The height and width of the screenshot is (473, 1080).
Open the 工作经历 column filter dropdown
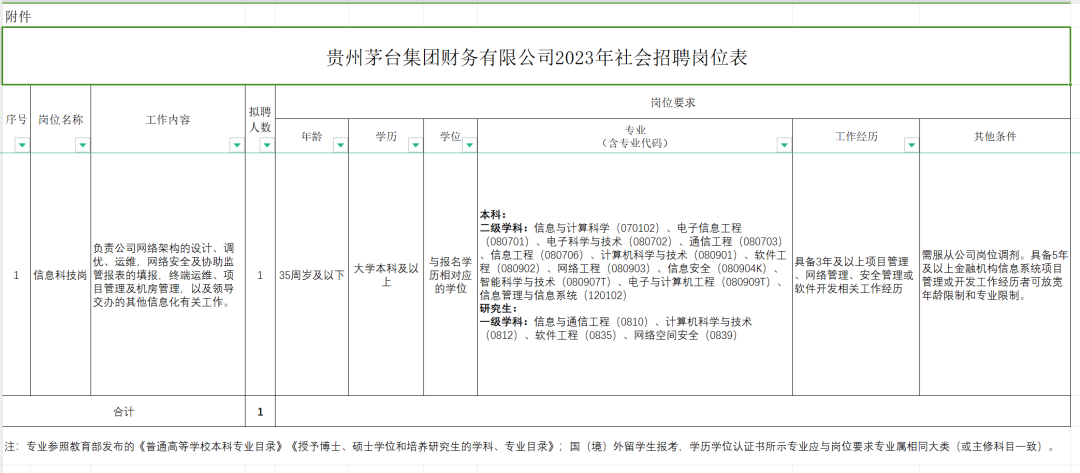pyautogui.click(x=911, y=145)
